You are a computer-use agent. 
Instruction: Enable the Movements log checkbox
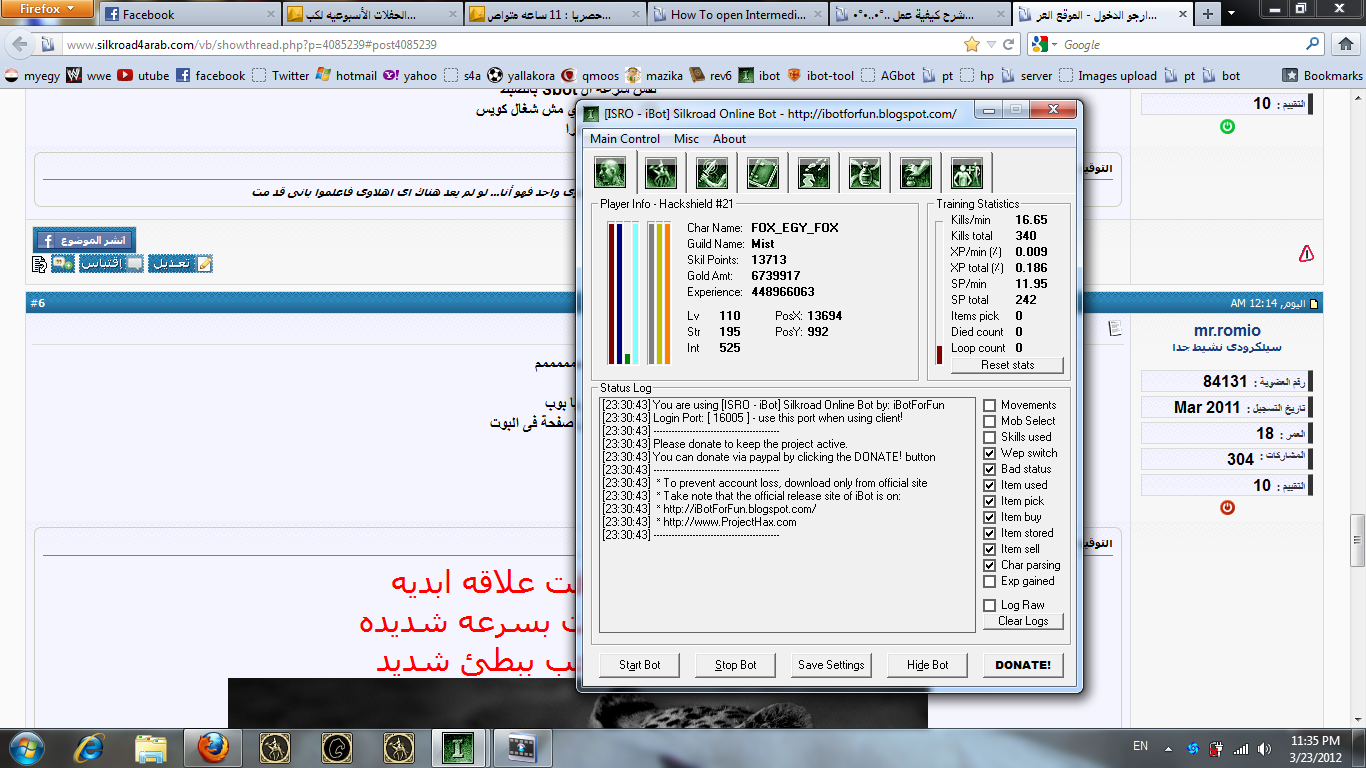click(990, 405)
